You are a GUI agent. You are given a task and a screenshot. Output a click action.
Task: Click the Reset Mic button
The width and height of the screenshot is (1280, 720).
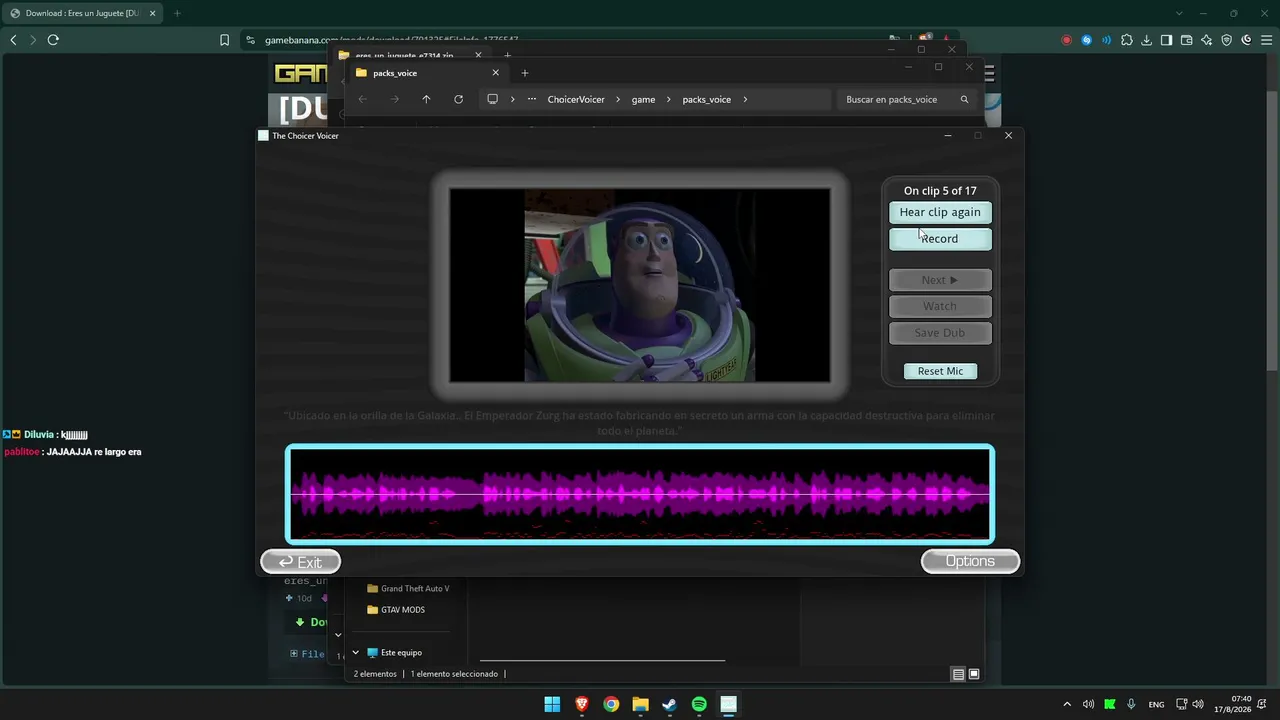(940, 371)
